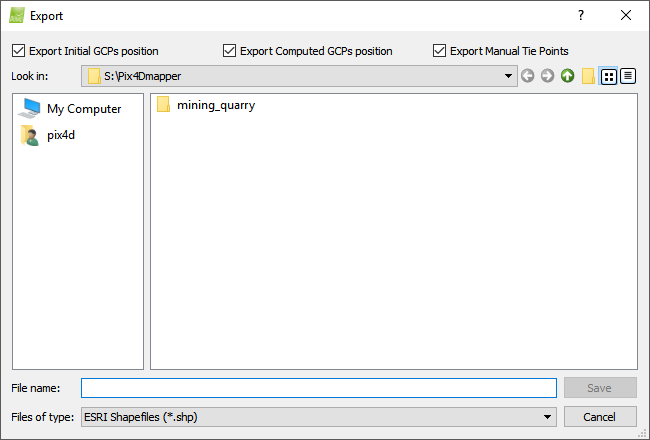Uncheck Export Initial GCPs position
The width and height of the screenshot is (650, 440).
click(19, 51)
